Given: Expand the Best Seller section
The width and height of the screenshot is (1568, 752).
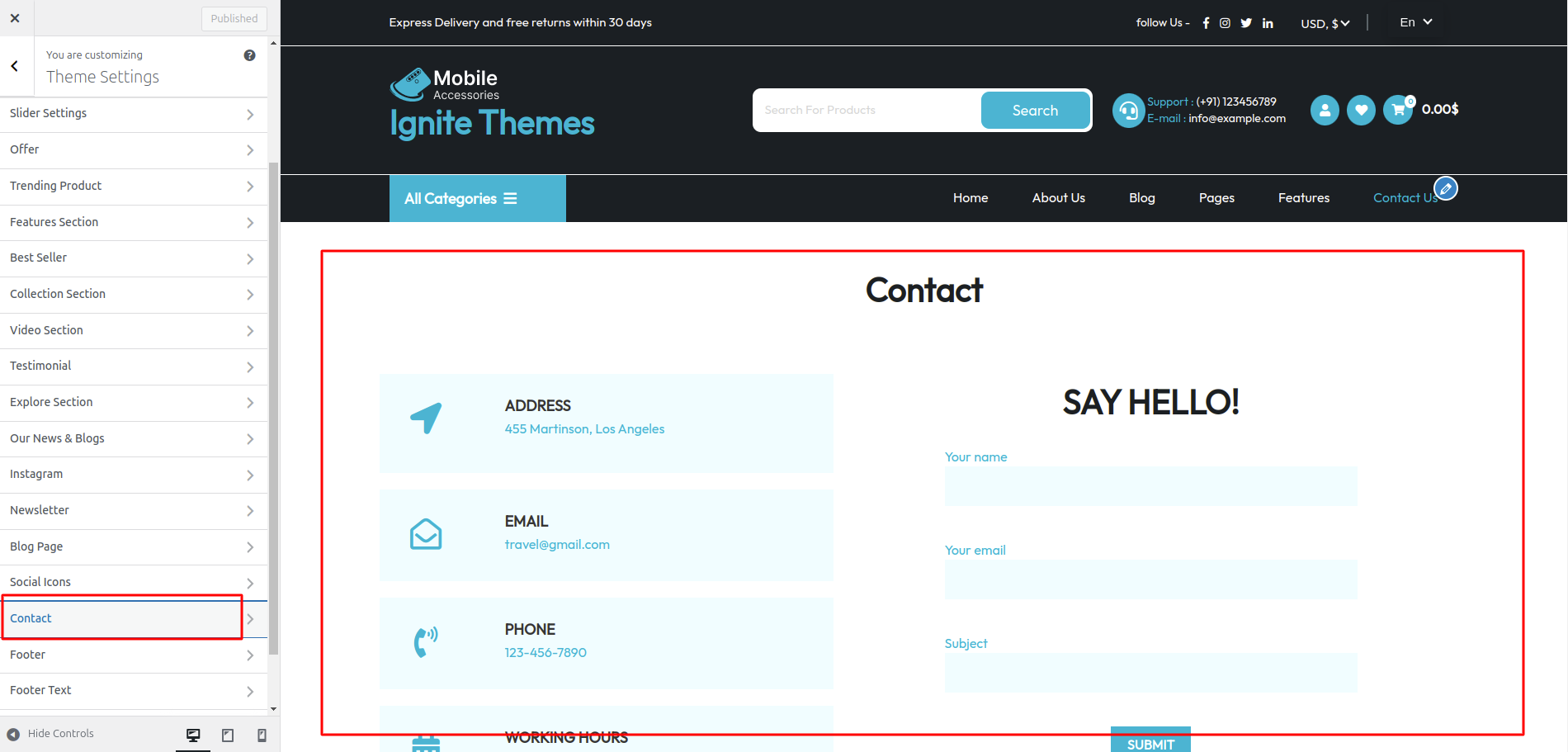Looking at the screenshot, I should pos(134,258).
